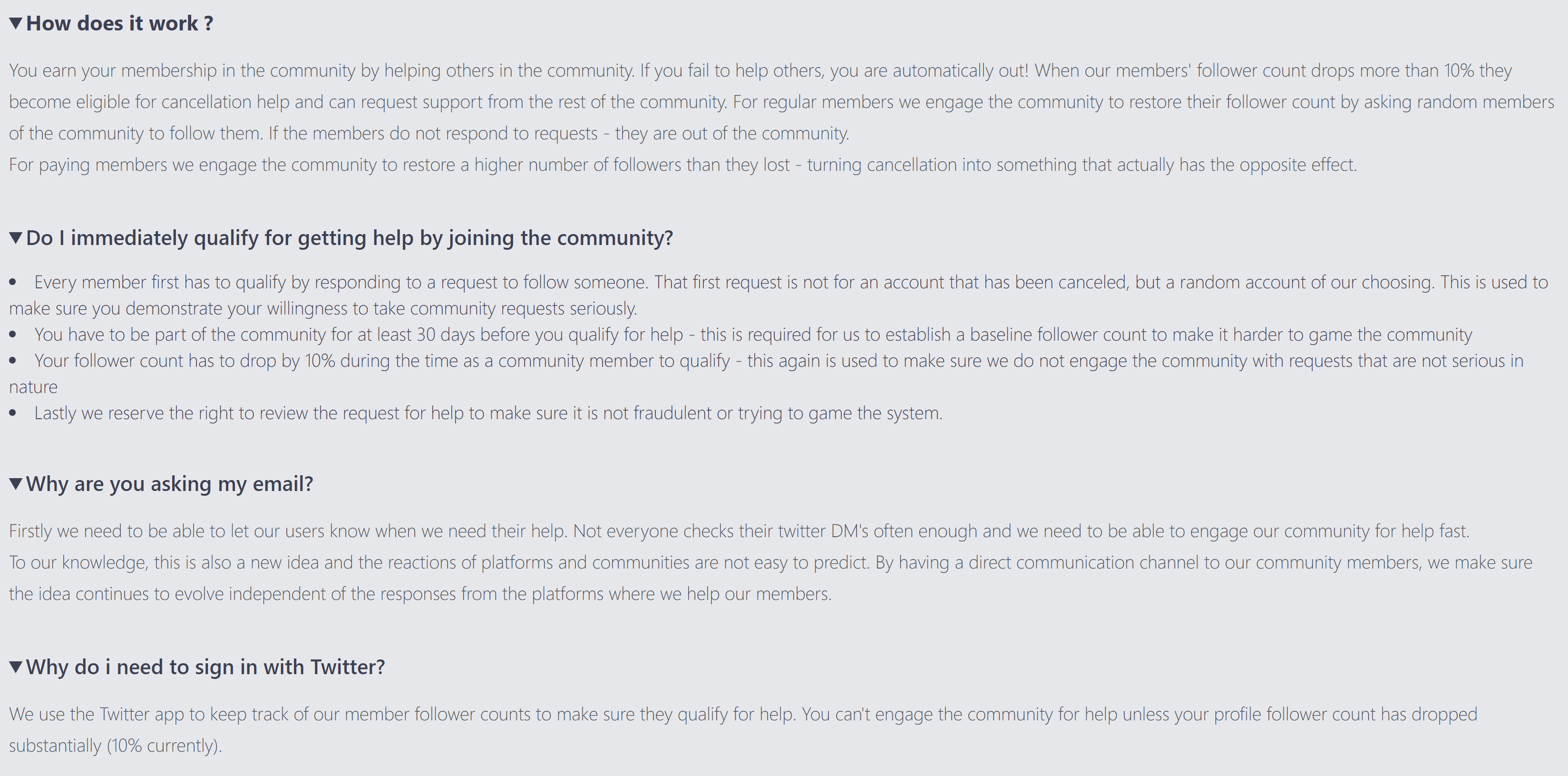Click the paragraph starting 'We use the Twitter app'
This screenshot has height=776, width=1568.
[x=743, y=730]
